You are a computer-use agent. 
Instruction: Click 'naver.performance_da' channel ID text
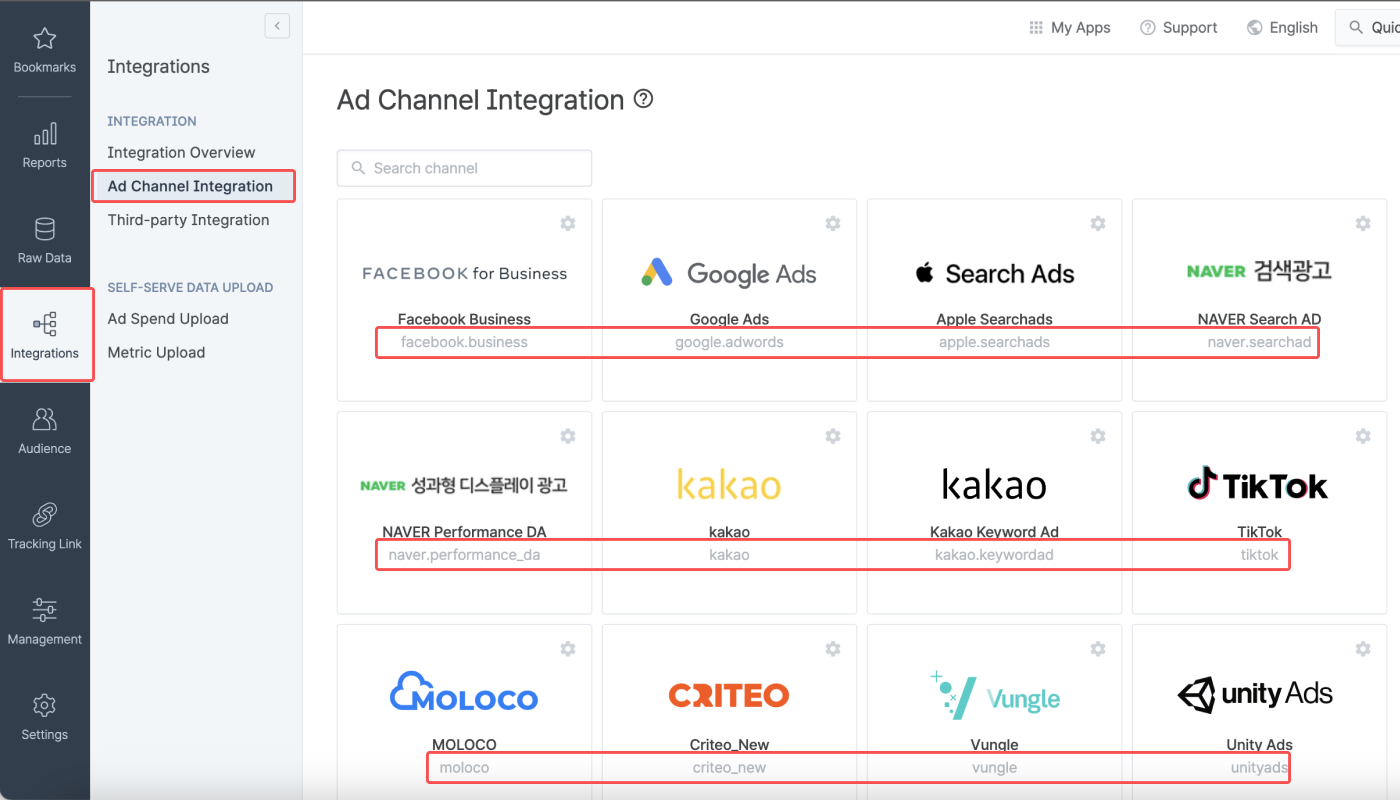pos(464,554)
